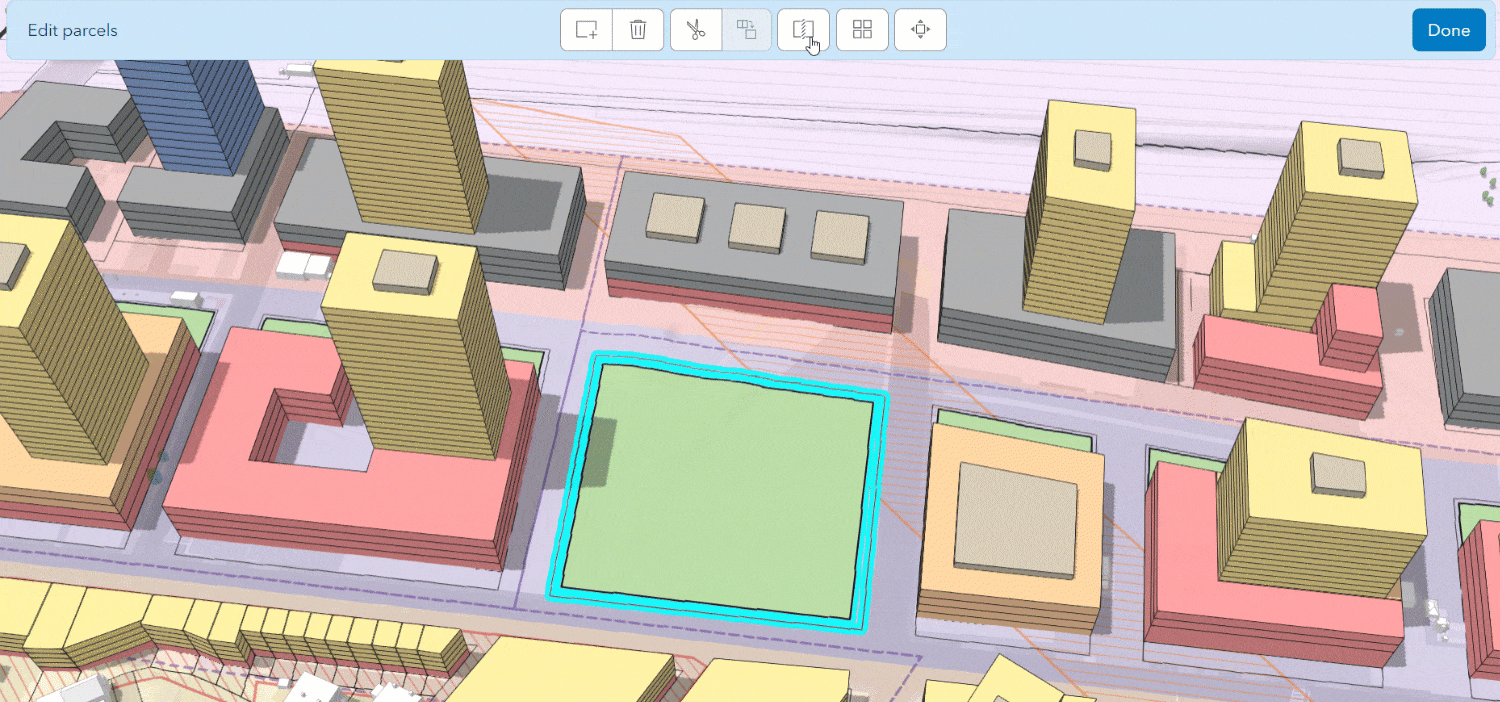1500x702 pixels.
Task: Select the add new parcel tool
Action: 586,30
